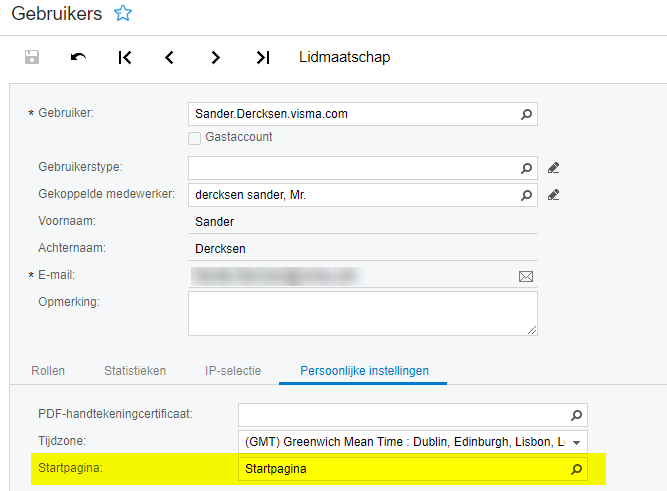Expand the Tijdzone dropdown arrow

[x=576, y=442]
